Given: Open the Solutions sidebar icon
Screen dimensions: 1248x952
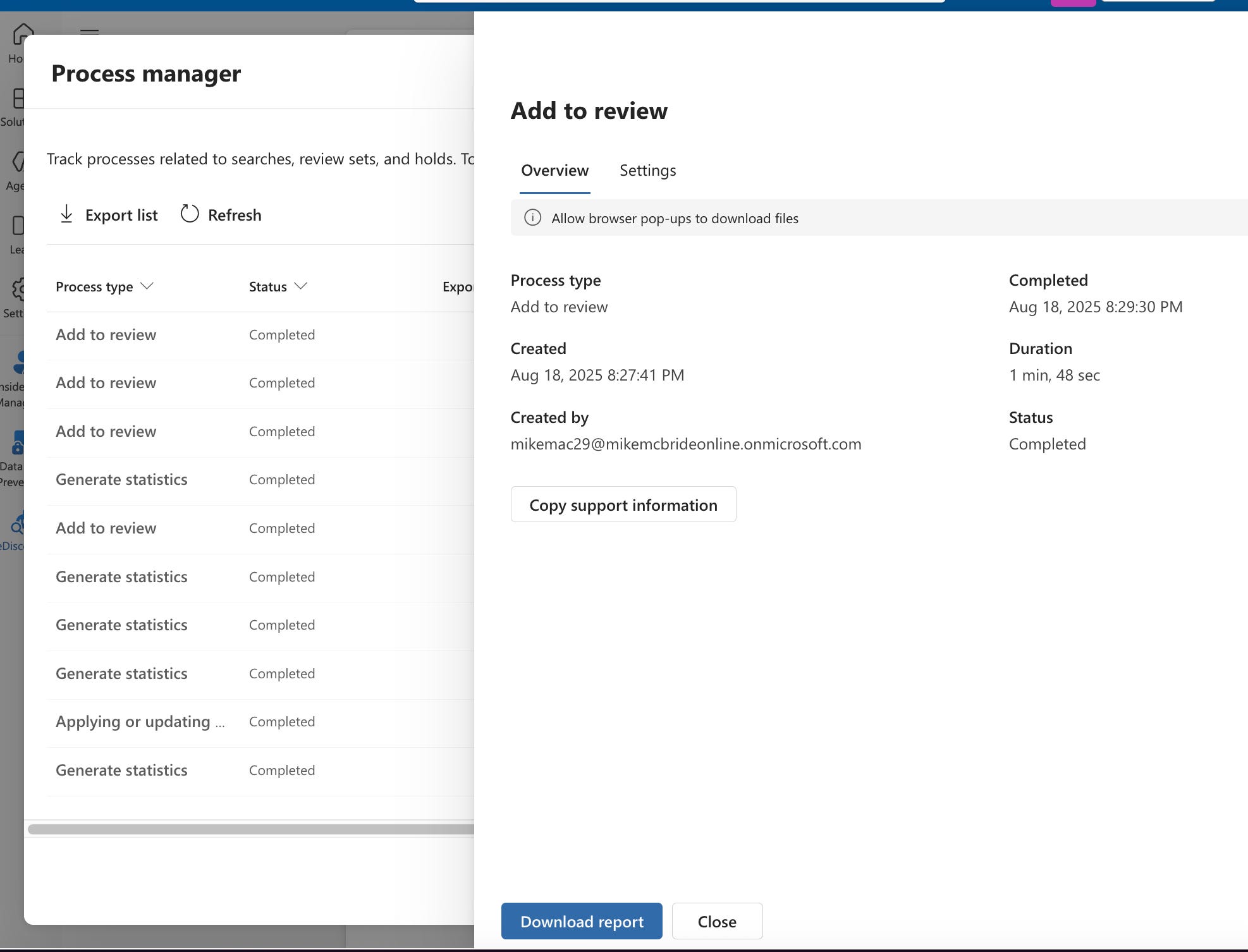Looking at the screenshot, I should click(18, 100).
